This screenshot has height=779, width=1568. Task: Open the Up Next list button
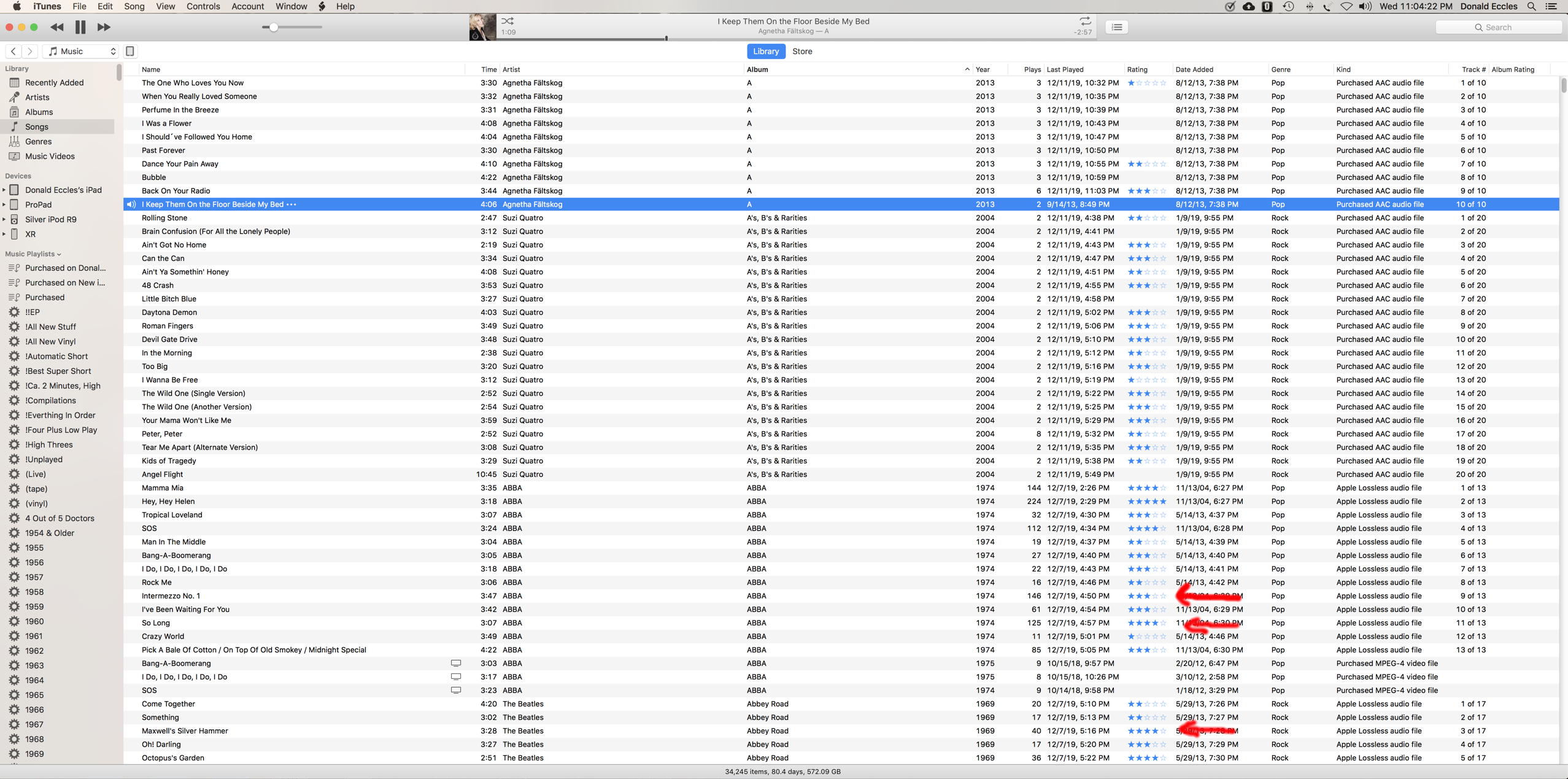click(1116, 27)
